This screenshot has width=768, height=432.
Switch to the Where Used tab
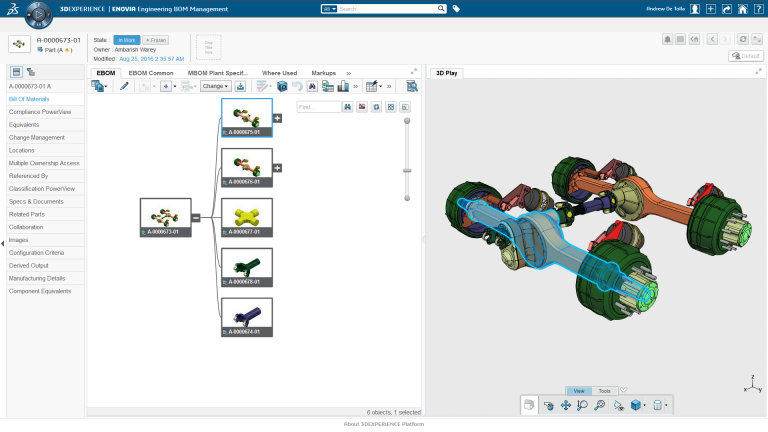(x=279, y=73)
